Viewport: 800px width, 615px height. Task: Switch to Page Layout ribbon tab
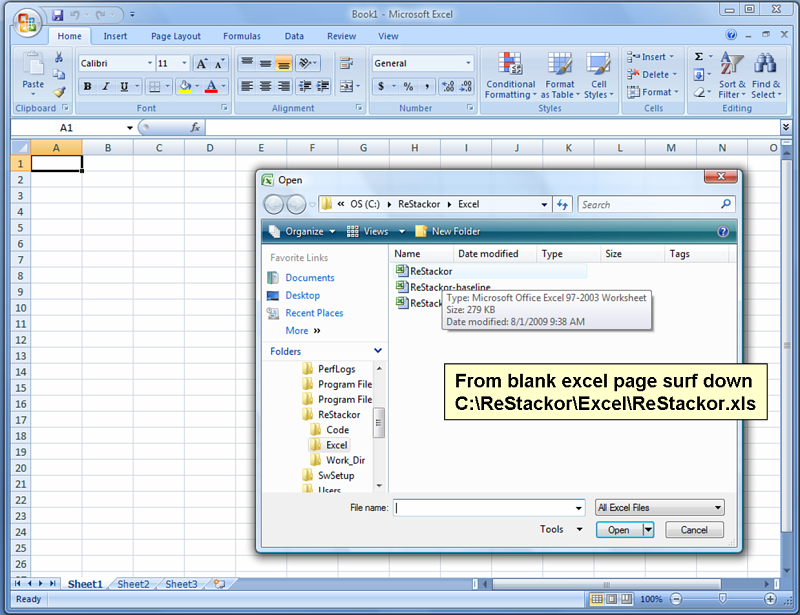click(176, 36)
